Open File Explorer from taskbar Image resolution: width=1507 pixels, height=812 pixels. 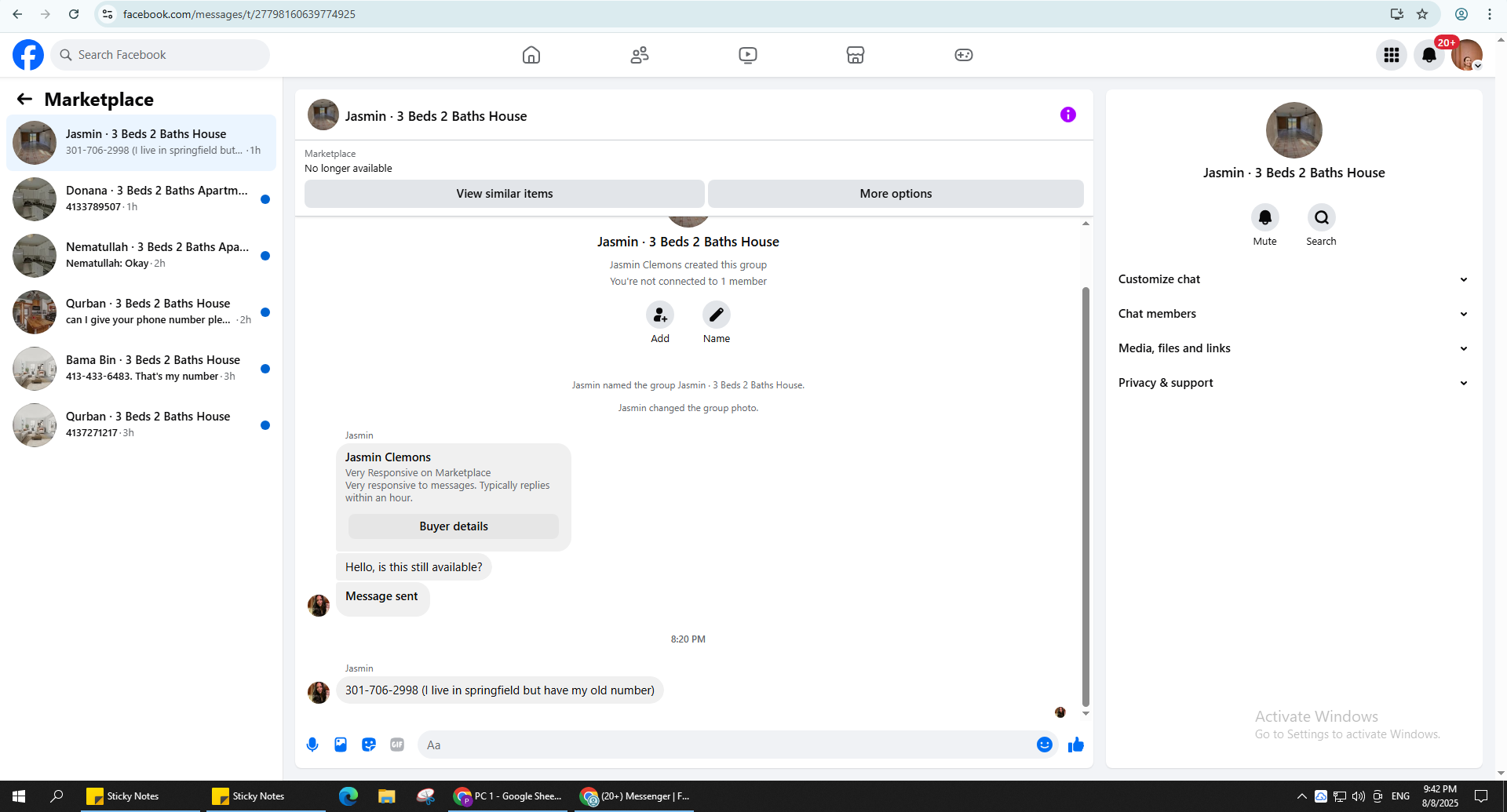pyautogui.click(x=386, y=796)
